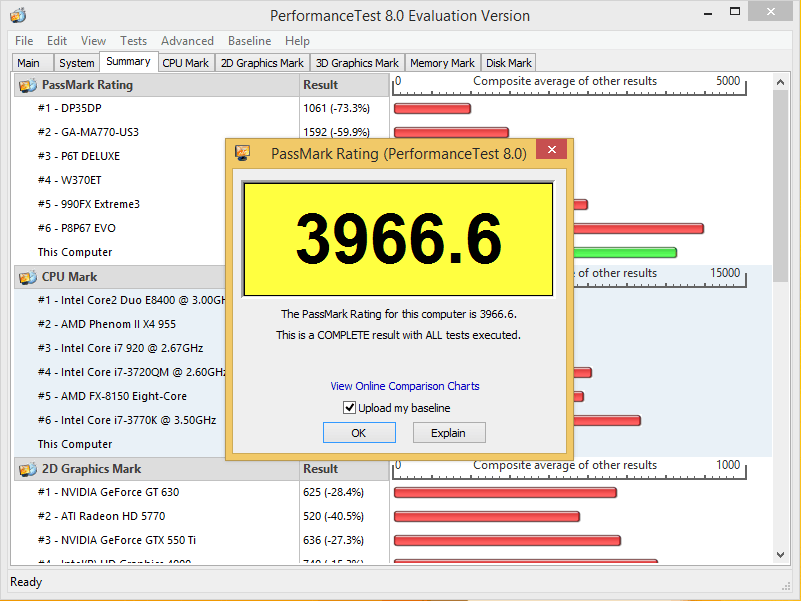Click the '520 (-40.5%)' result value

[x=333, y=517]
